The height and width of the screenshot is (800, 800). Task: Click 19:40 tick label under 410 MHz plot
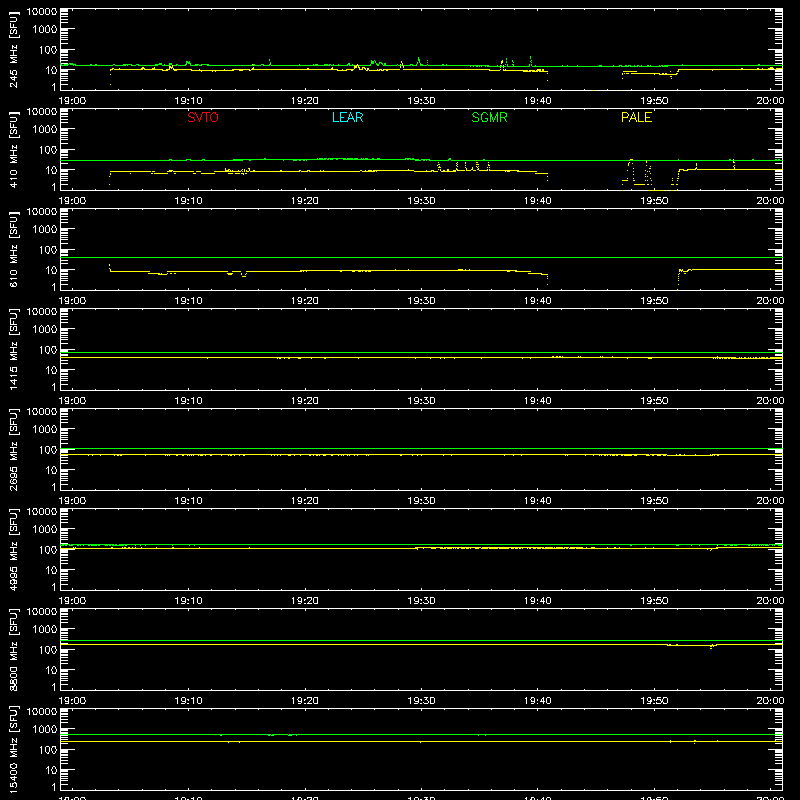point(537,201)
